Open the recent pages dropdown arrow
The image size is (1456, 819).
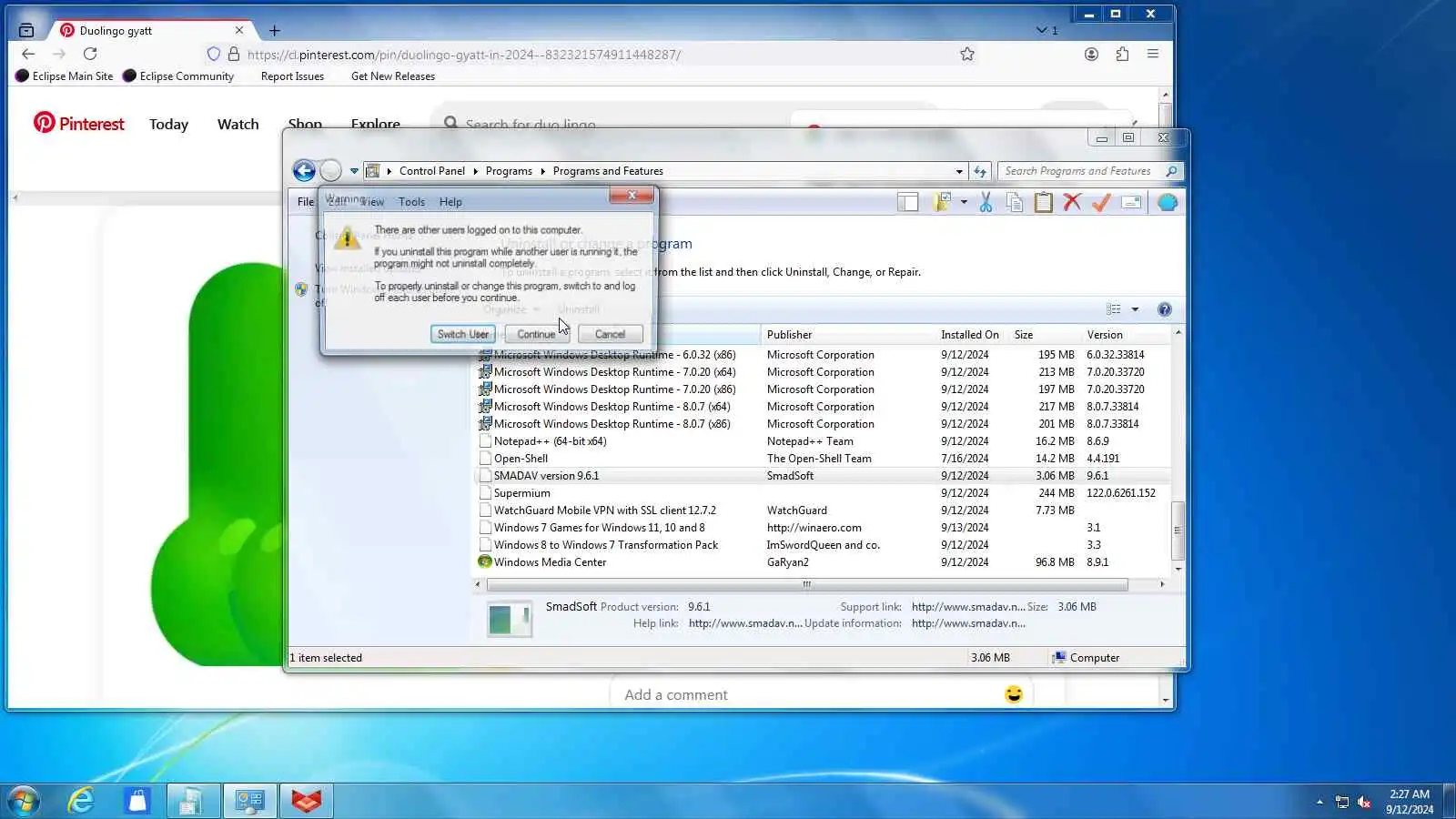354,171
